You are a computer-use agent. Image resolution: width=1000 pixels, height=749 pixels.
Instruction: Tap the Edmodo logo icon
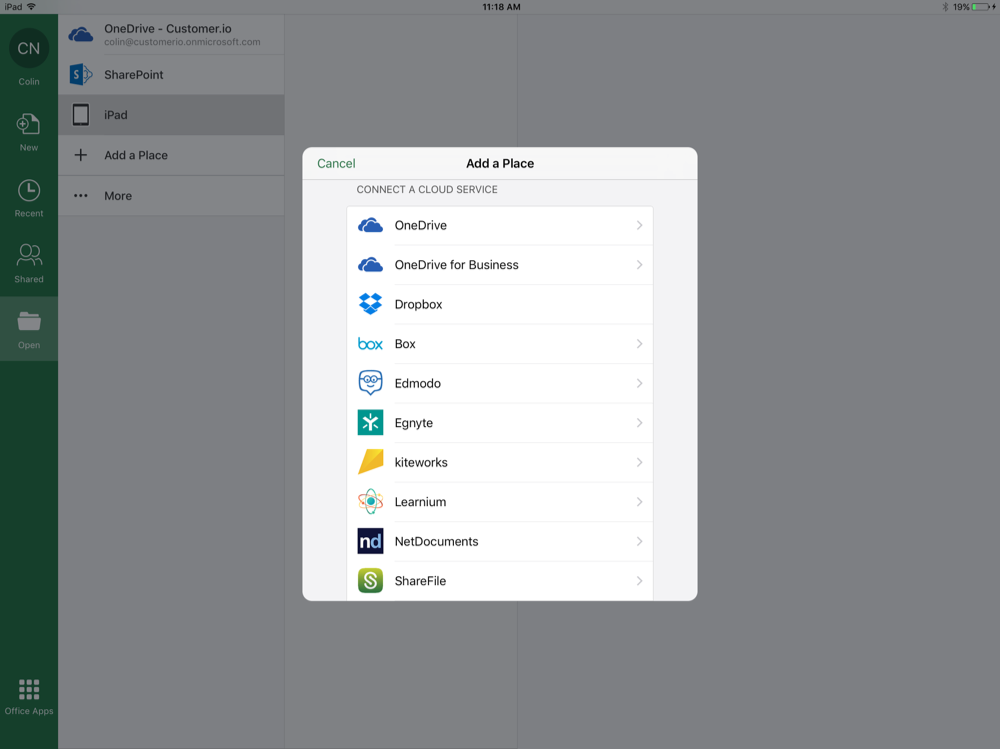[x=370, y=383]
